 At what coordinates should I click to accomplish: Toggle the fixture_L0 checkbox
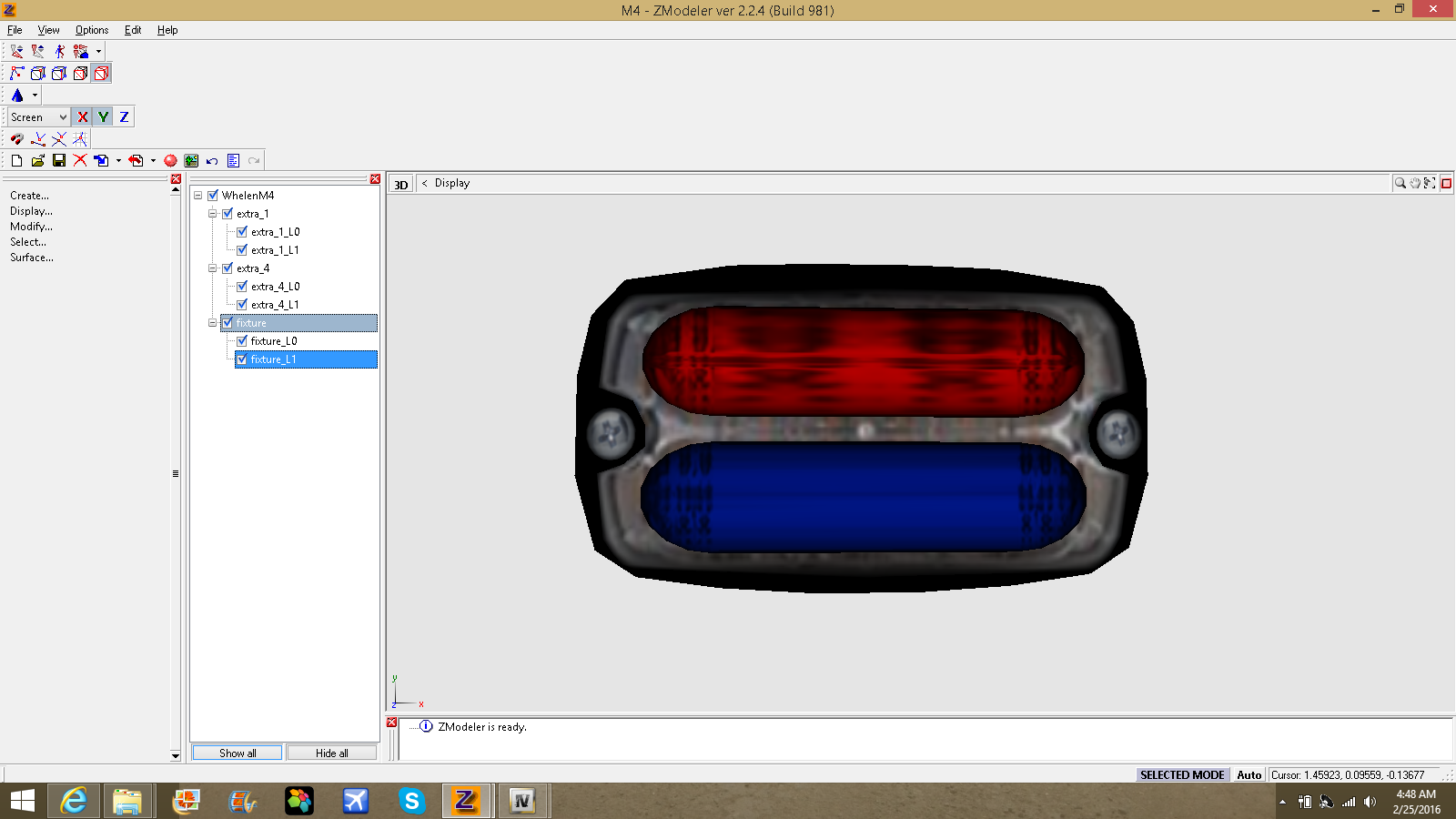tap(242, 341)
